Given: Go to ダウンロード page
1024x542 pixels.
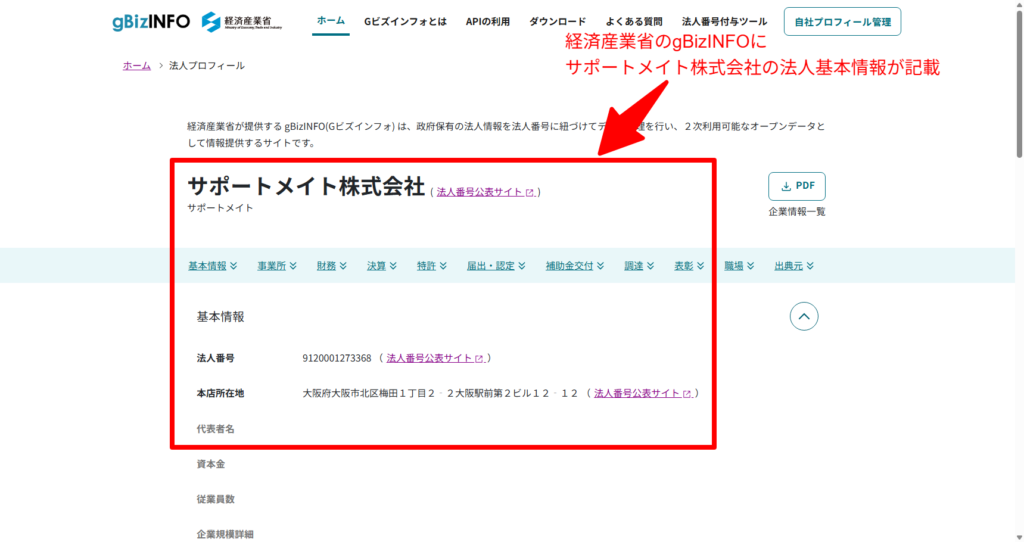Looking at the screenshot, I should pyautogui.click(x=557, y=22).
